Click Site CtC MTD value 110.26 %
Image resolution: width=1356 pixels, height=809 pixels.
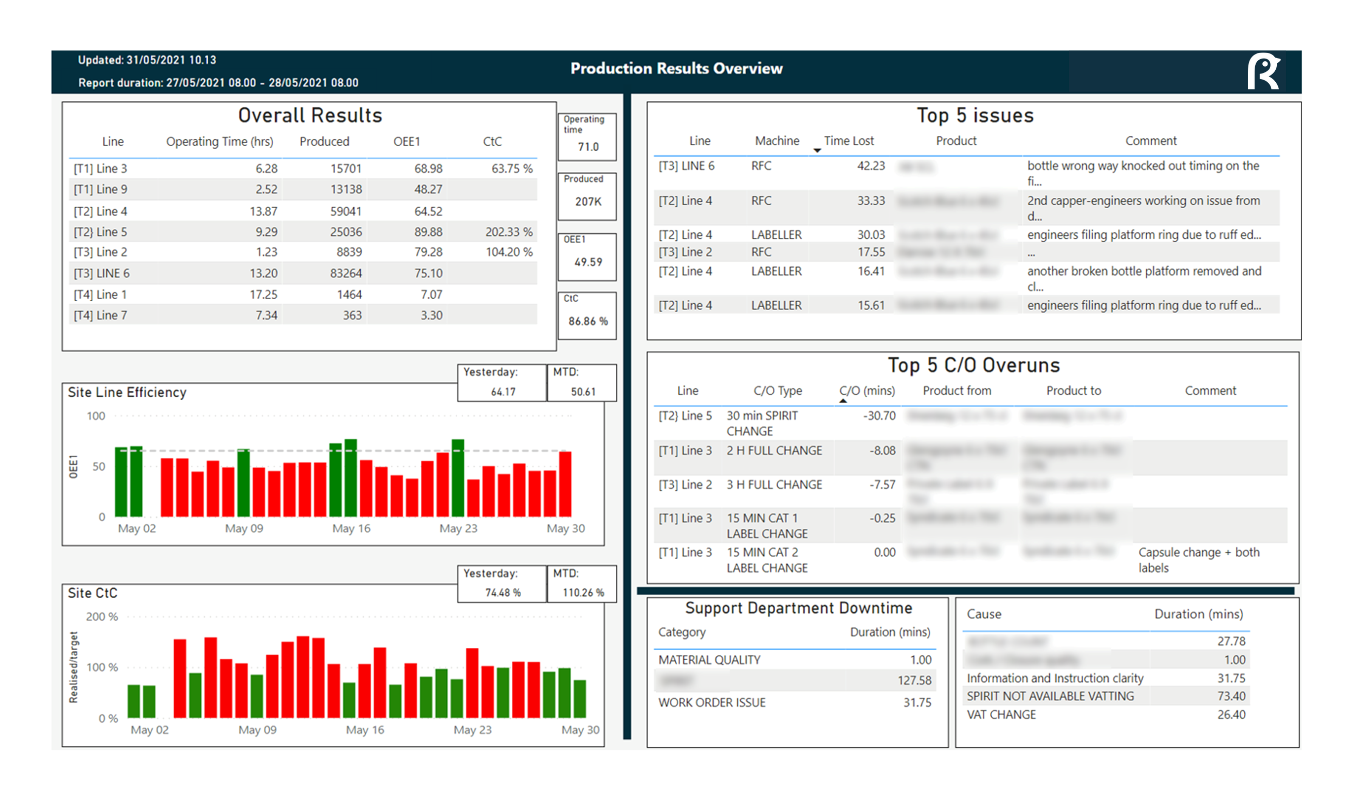tap(583, 593)
